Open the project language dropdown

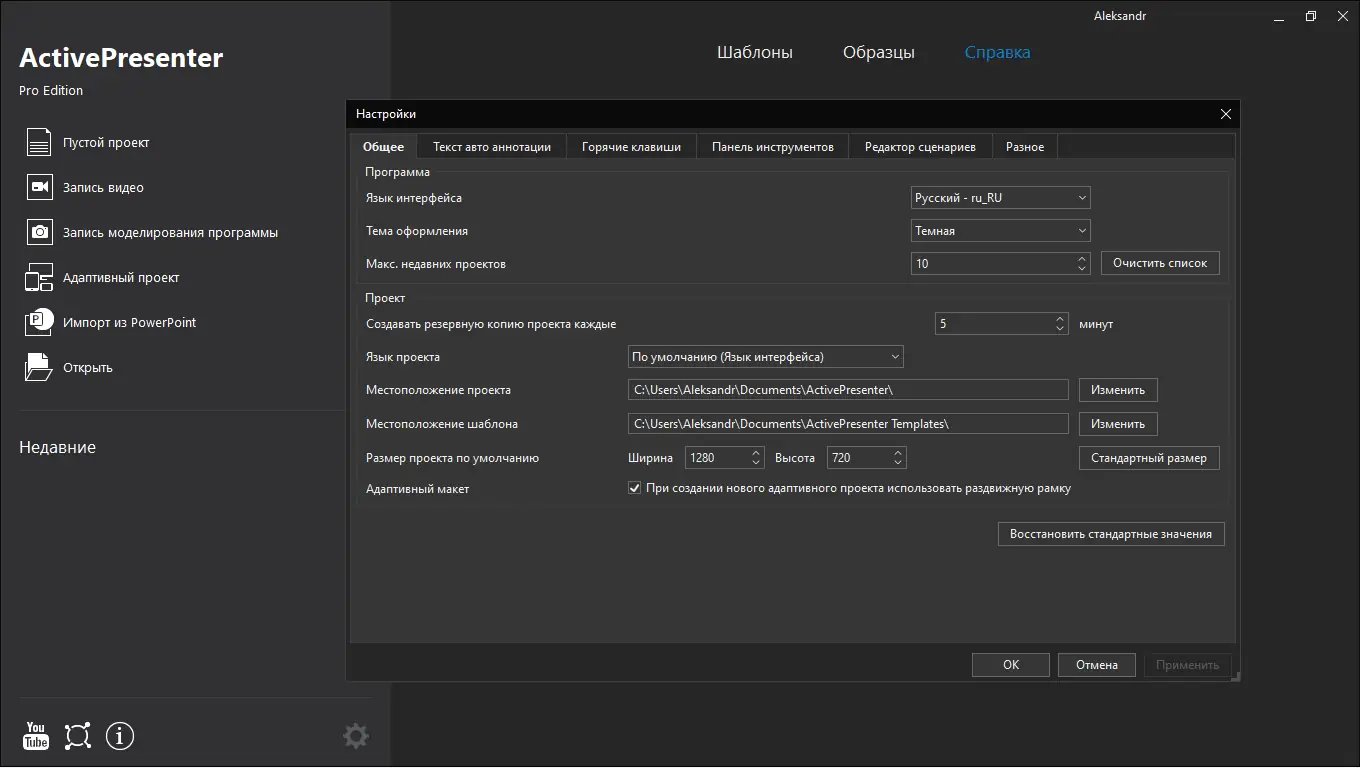766,356
